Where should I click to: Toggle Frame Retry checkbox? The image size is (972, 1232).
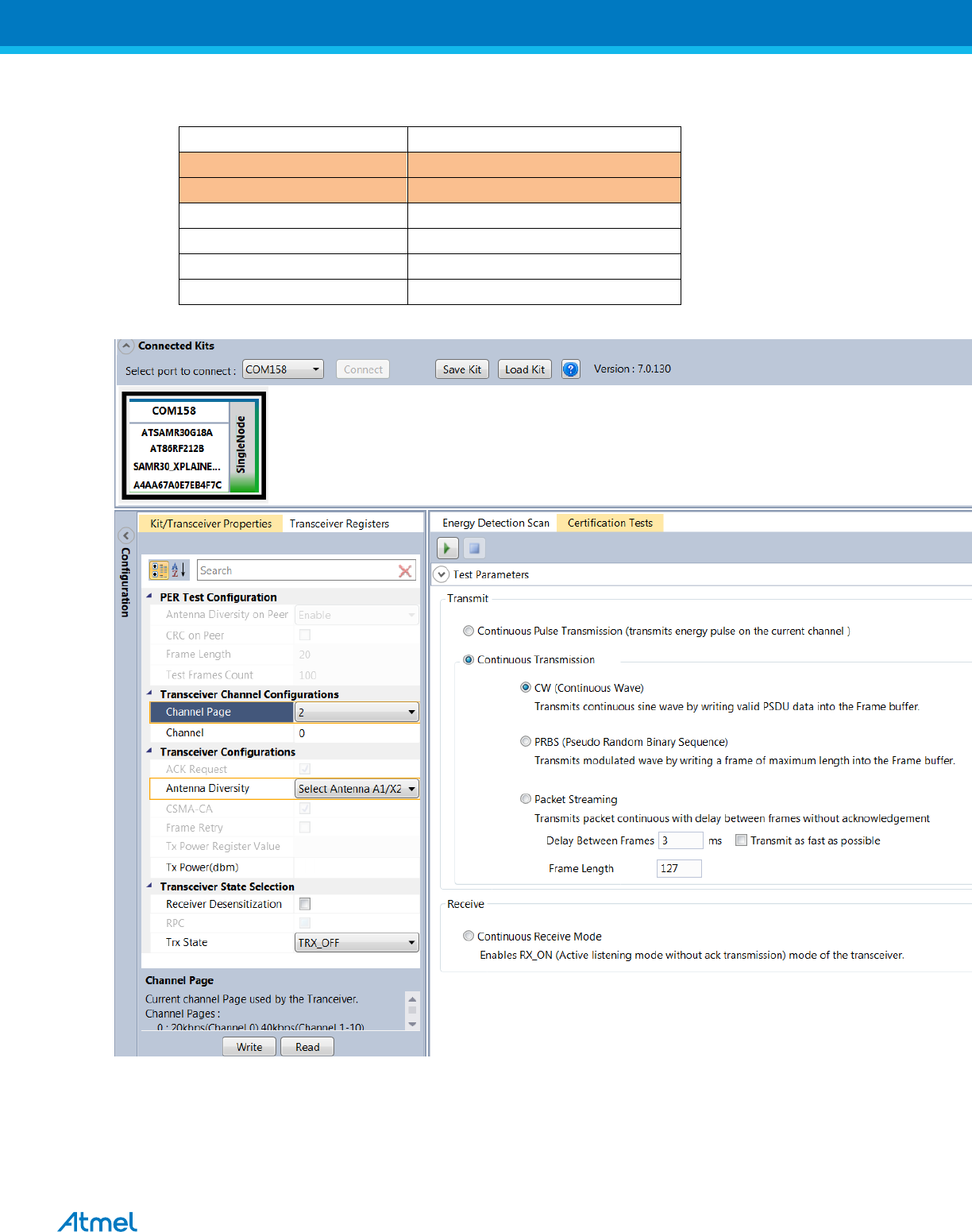[305, 828]
